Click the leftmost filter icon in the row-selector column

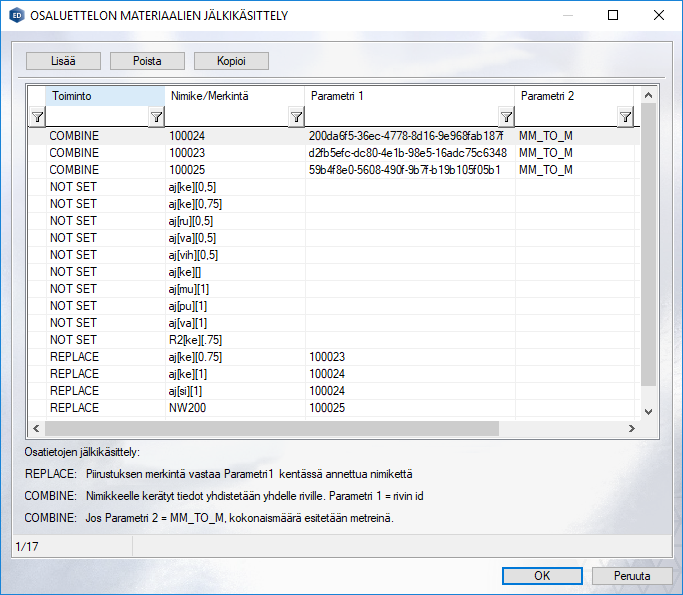[x=36, y=118]
